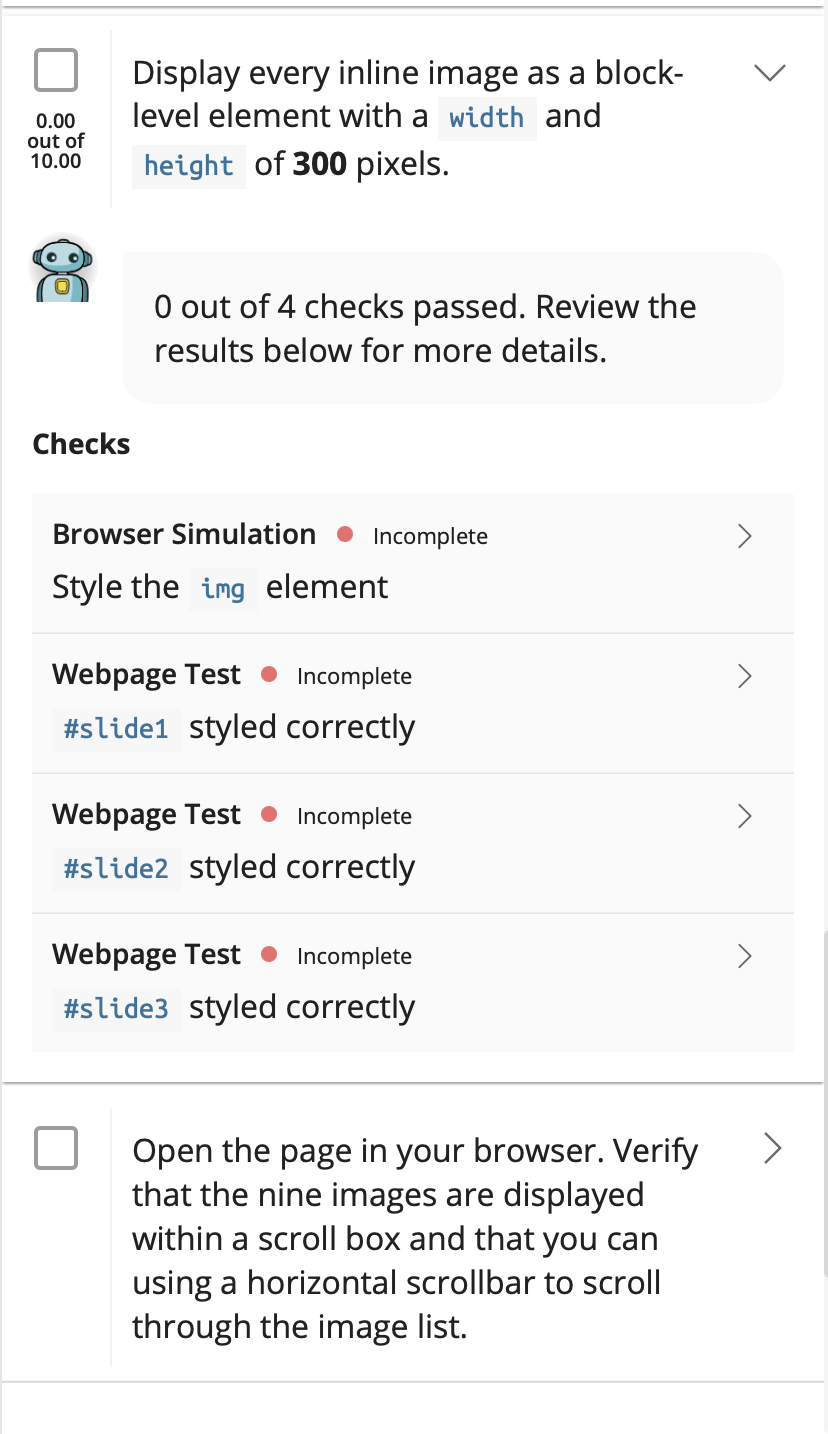This screenshot has height=1434, width=828.
Task: Click red status dot beside Browser Simulation
Action: tap(345, 535)
